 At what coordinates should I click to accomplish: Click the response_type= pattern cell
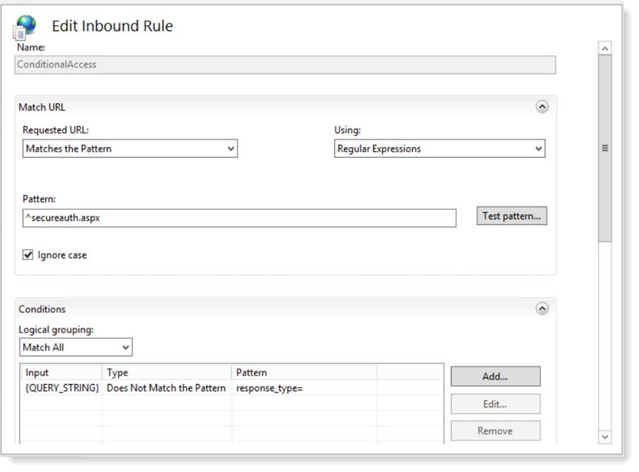point(304,388)
